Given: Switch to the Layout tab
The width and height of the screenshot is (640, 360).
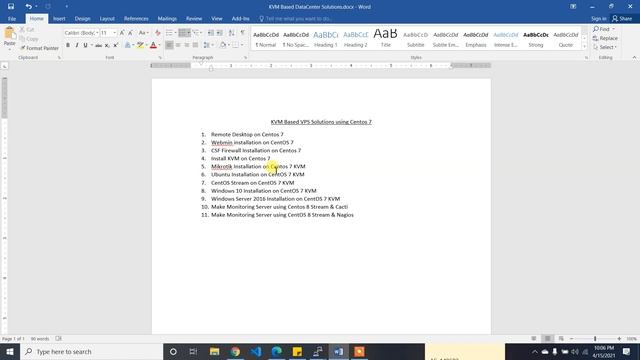Looking at the screenshot, I should [107, 19].
